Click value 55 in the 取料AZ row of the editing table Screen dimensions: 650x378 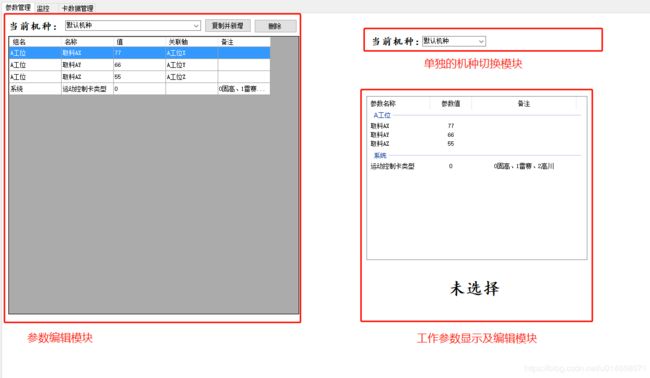[x=140, y=77]
